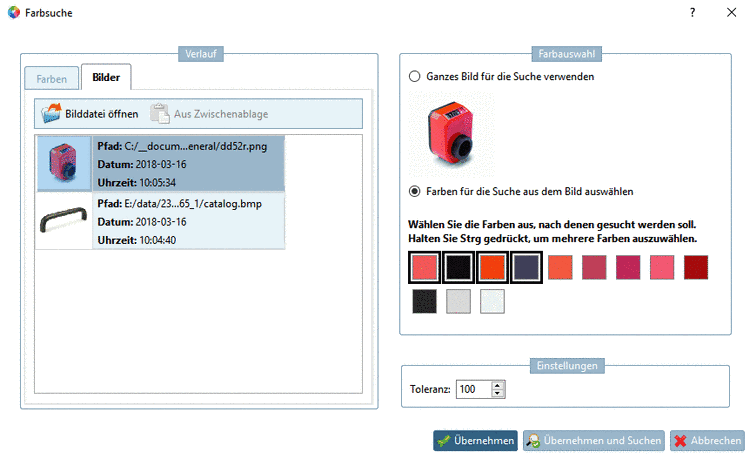
Task: Select the black swatch in first row
Action: pyautogui.click(x=458, y=267)
